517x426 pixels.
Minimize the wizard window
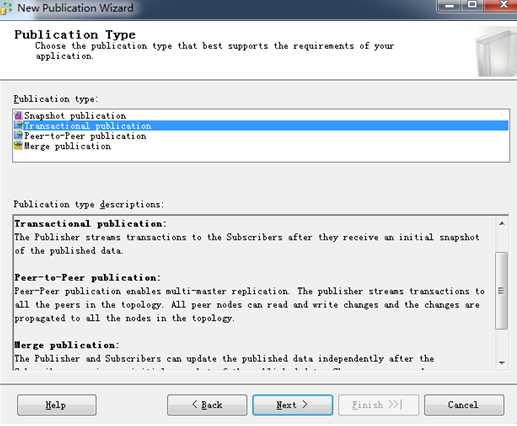(449, 6)
